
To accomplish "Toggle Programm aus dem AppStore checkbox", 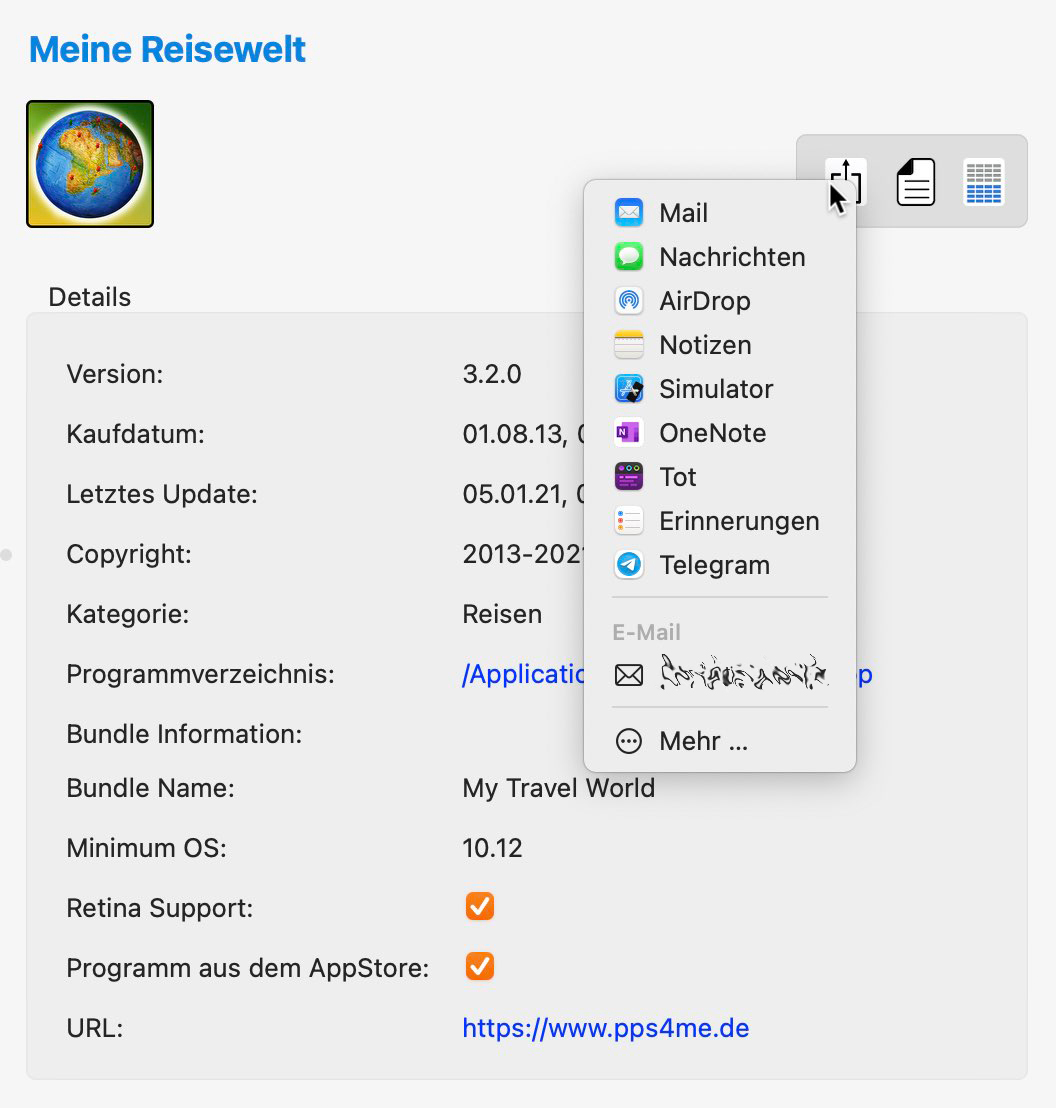I will click(x=479, y=966).
